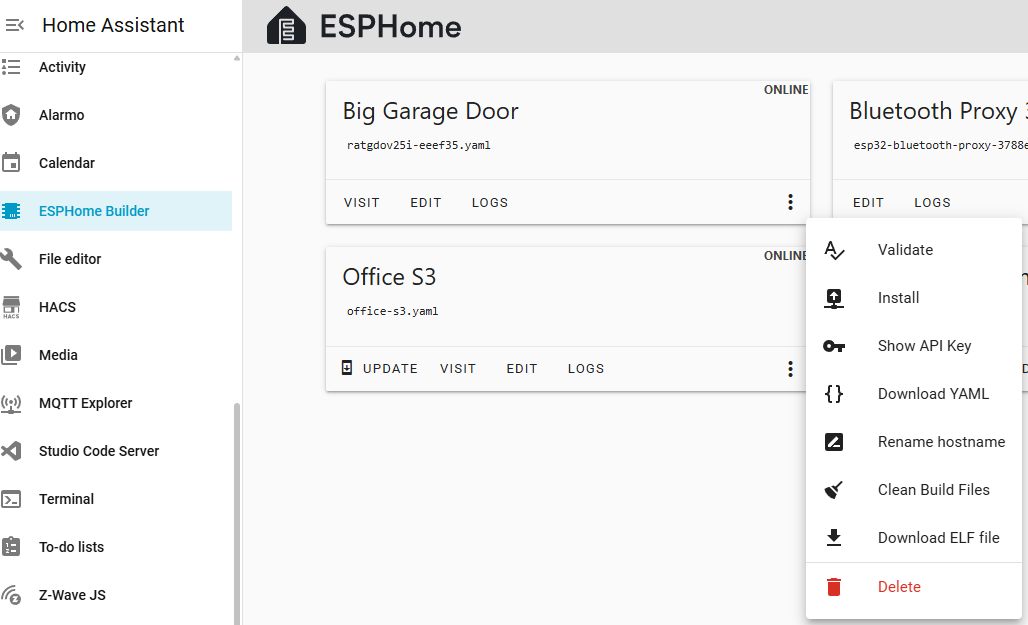
Task: Click the Office S3 card title
Action: click(389, 277)
